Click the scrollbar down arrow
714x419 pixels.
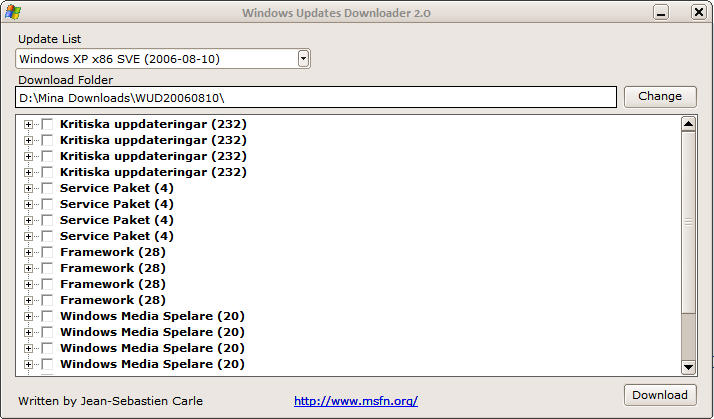[x=688, y=367]
